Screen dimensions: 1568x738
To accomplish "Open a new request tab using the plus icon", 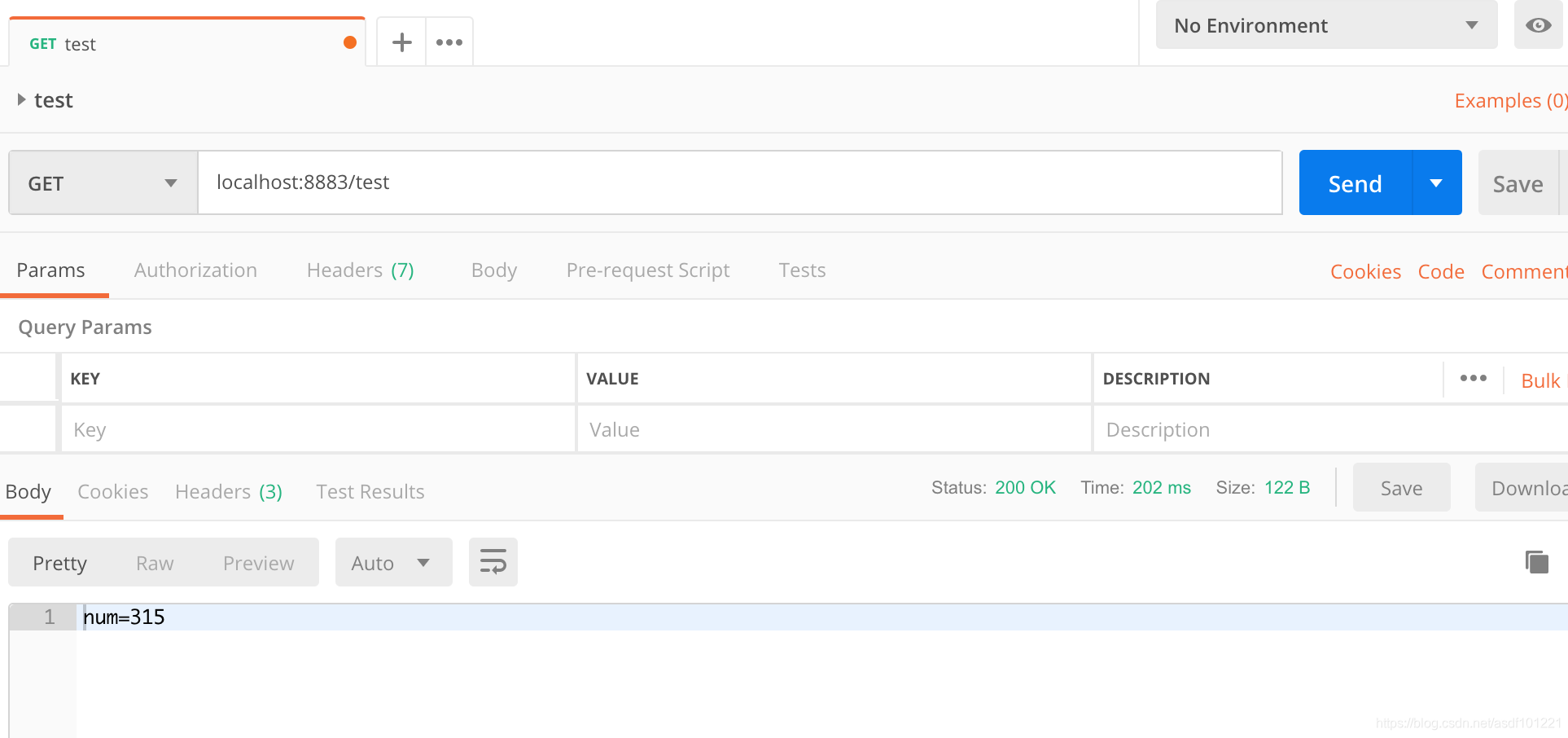I will pyautogui.click(x=401, y=42).
